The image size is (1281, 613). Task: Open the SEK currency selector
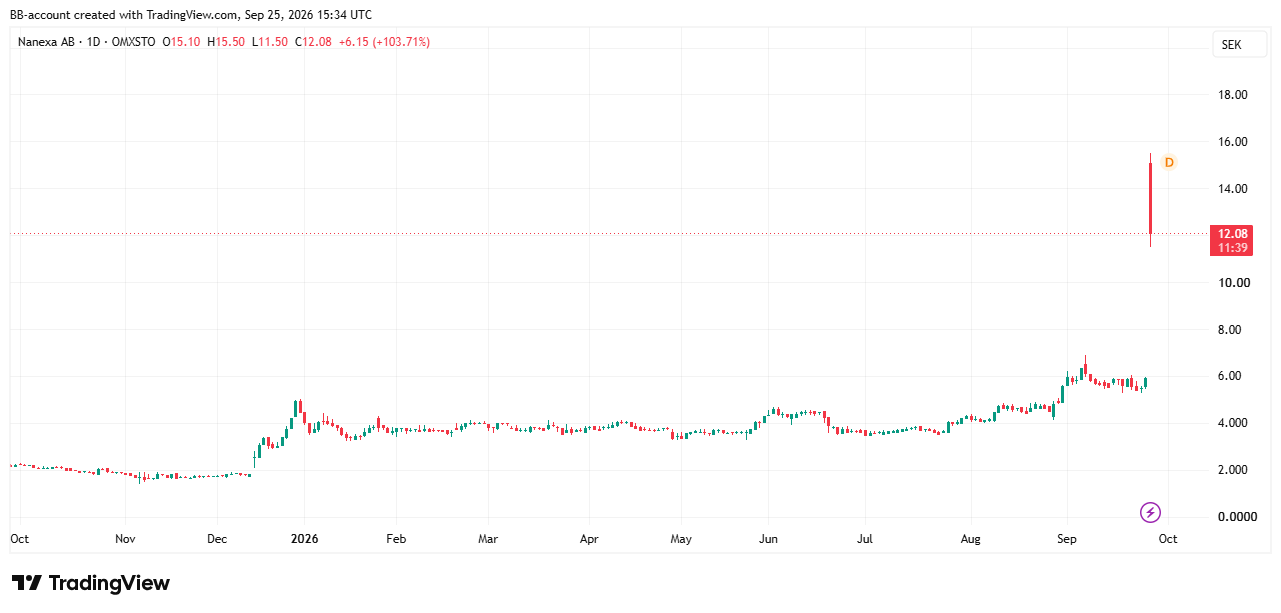click(1231, 45)
